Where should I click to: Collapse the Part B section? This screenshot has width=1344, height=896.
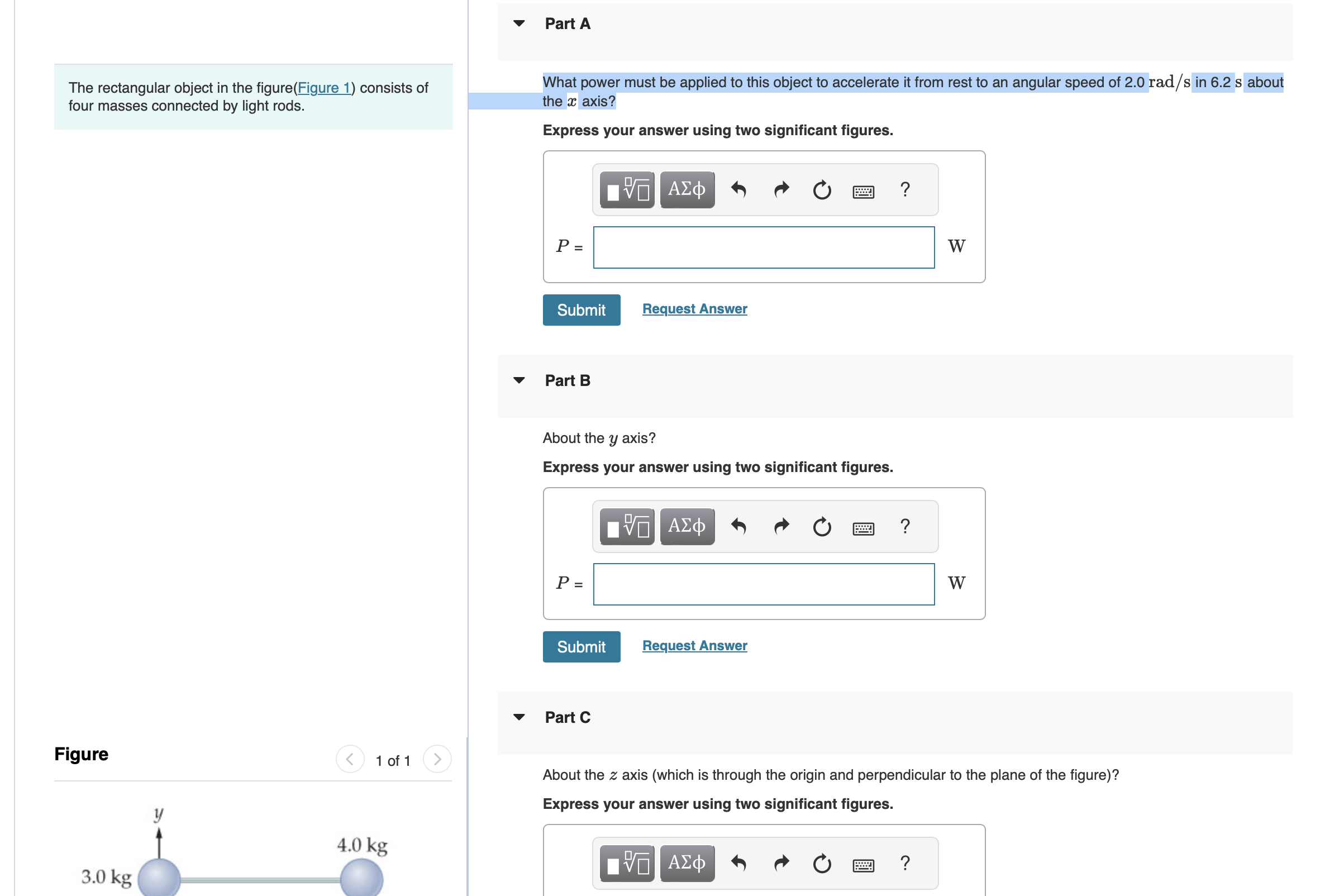pyautogui.click(x=519, y=380)
